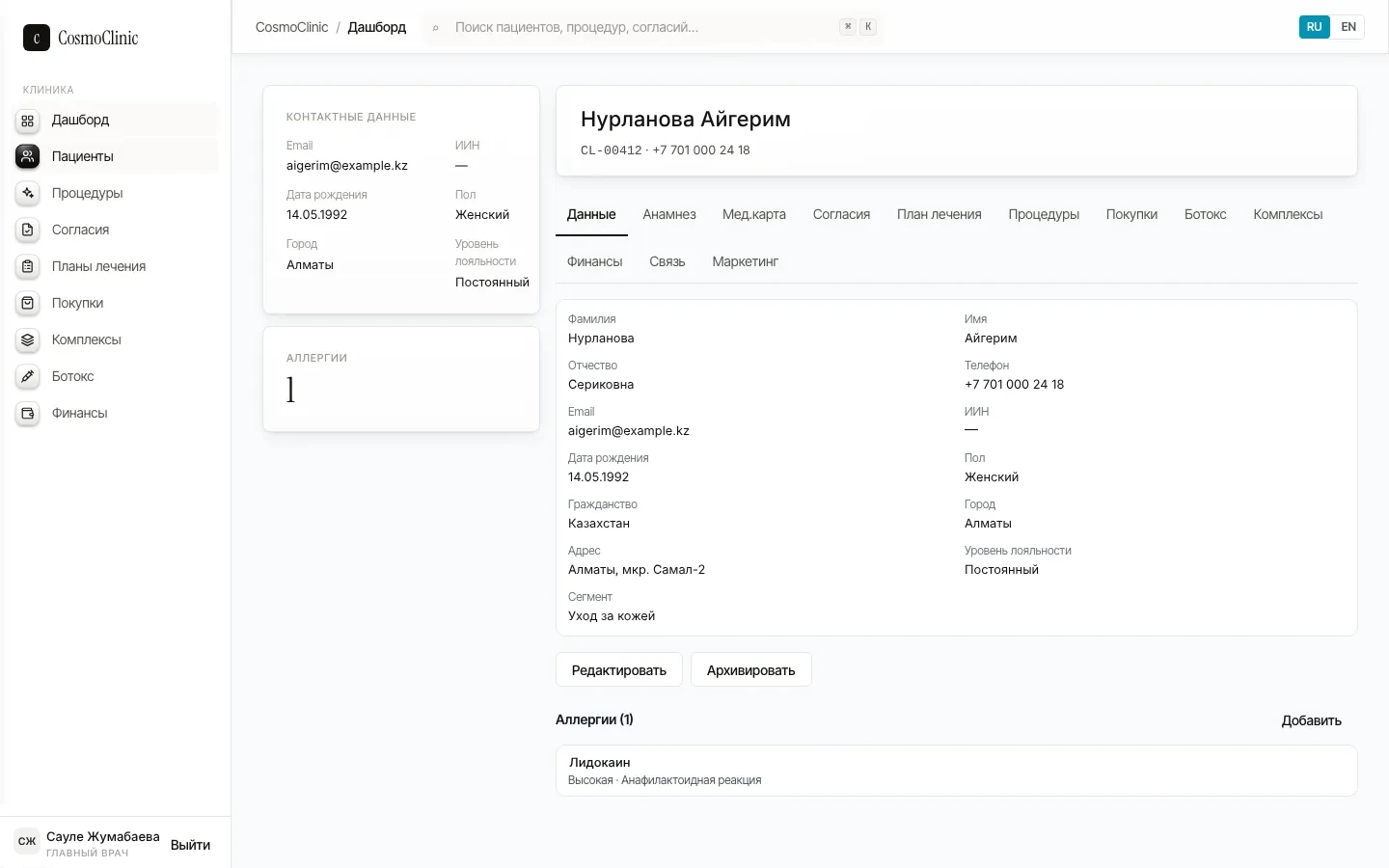Viewport: 1389px width, 868px height.
Task: Open the Лидокаин allergy entry
Action: pos(957,771)
